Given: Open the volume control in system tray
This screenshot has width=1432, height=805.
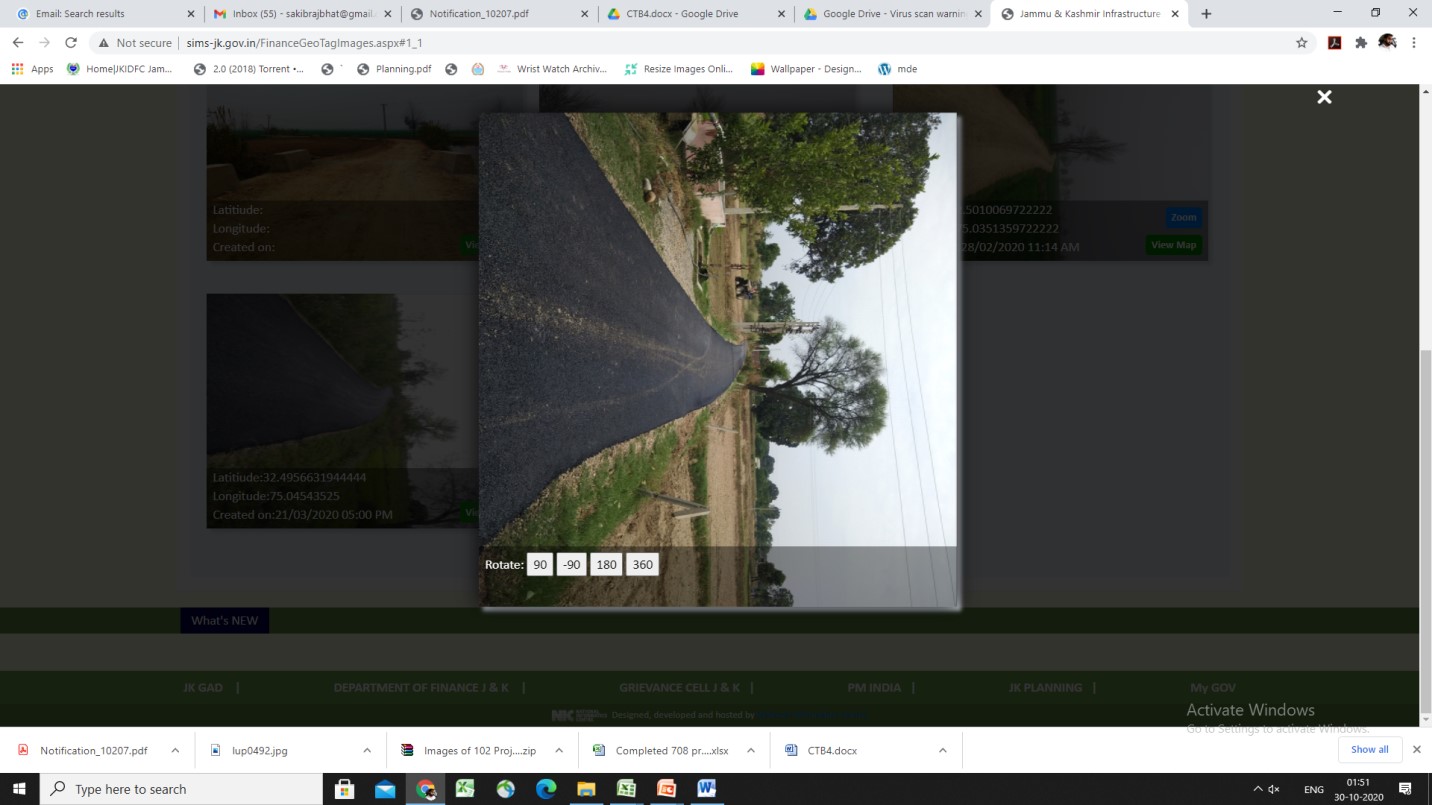Looking at the screenshot, I should point(1273,789).
